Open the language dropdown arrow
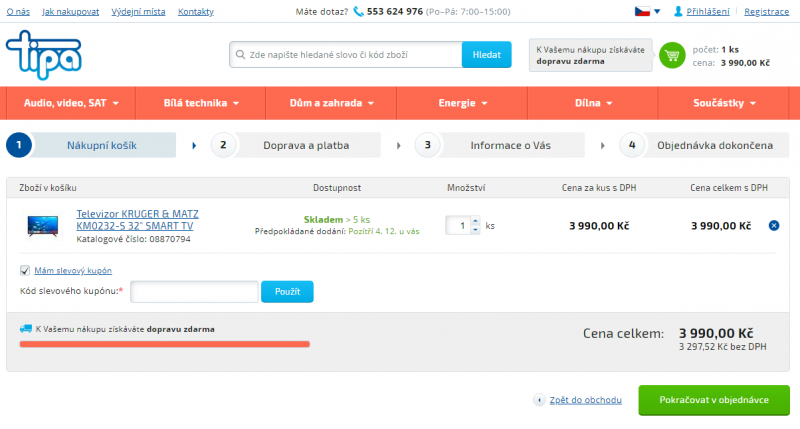800x429 pixels. pyautogui.click(x=657, y=11)
